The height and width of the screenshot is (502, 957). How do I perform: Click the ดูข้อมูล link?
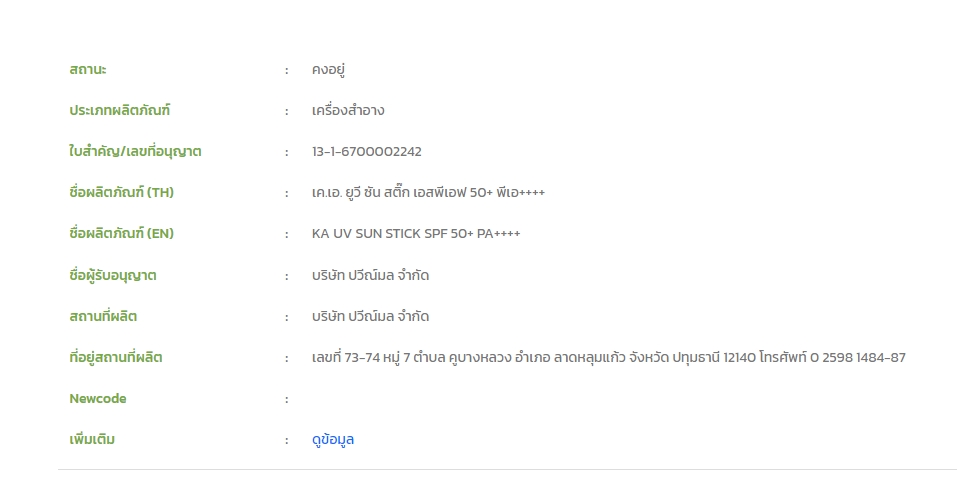[333, 440]
